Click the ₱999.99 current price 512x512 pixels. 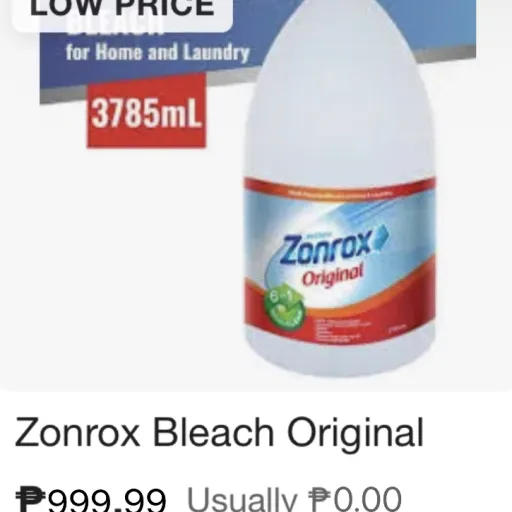pyautogui.click(x=91, y=499)
